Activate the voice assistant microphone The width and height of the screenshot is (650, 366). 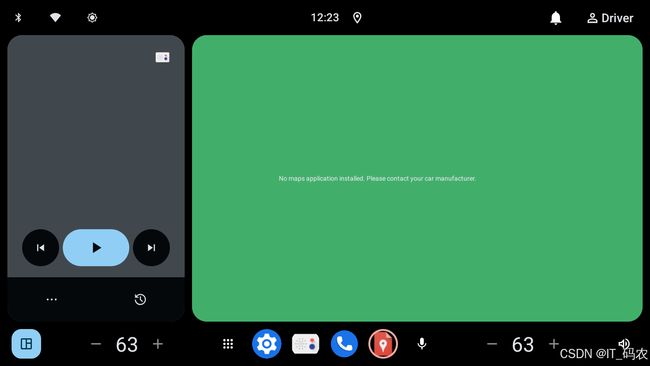tap(422, 344)
